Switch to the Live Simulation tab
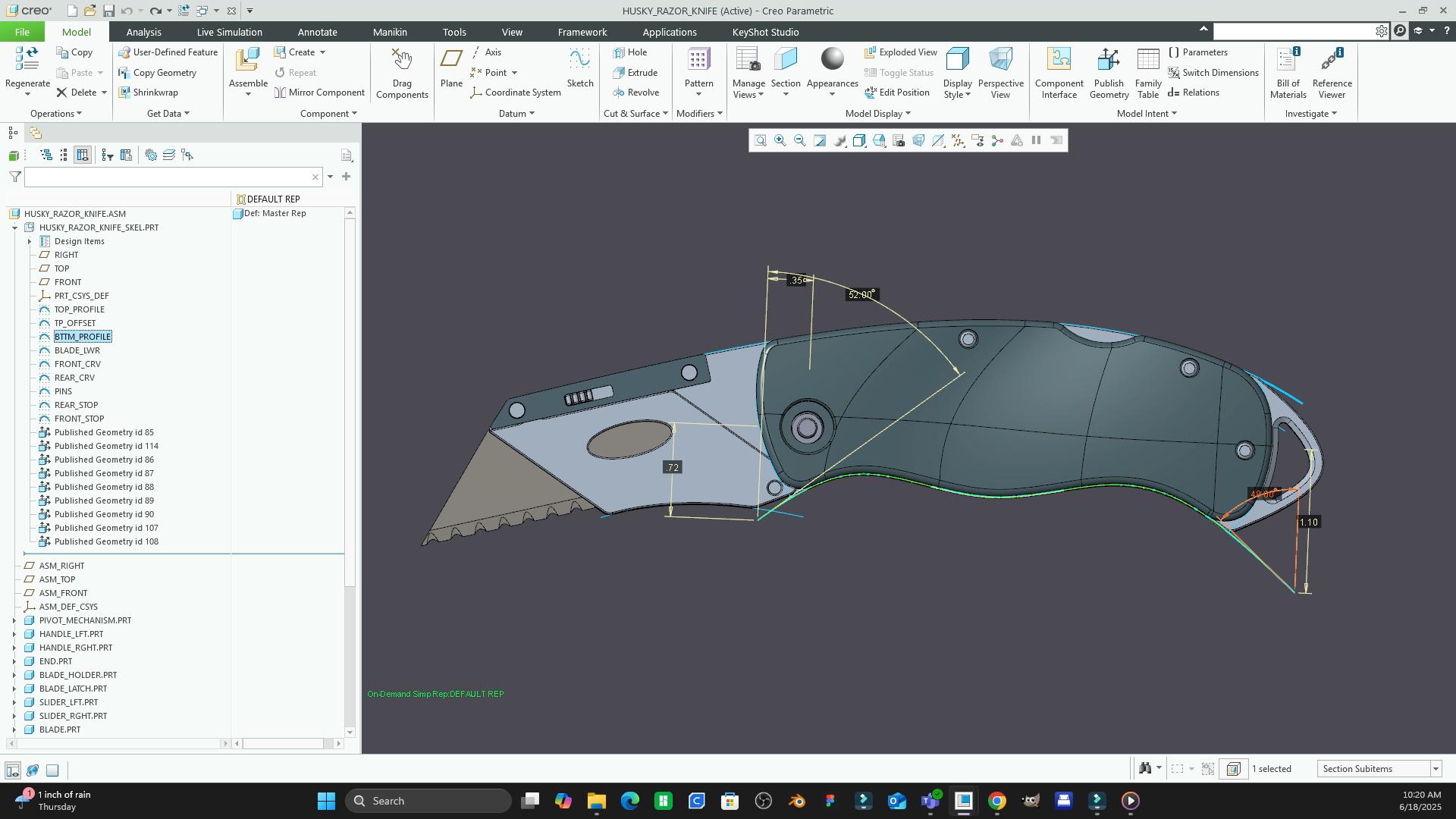1456x819 pixels. click(229, 32)
